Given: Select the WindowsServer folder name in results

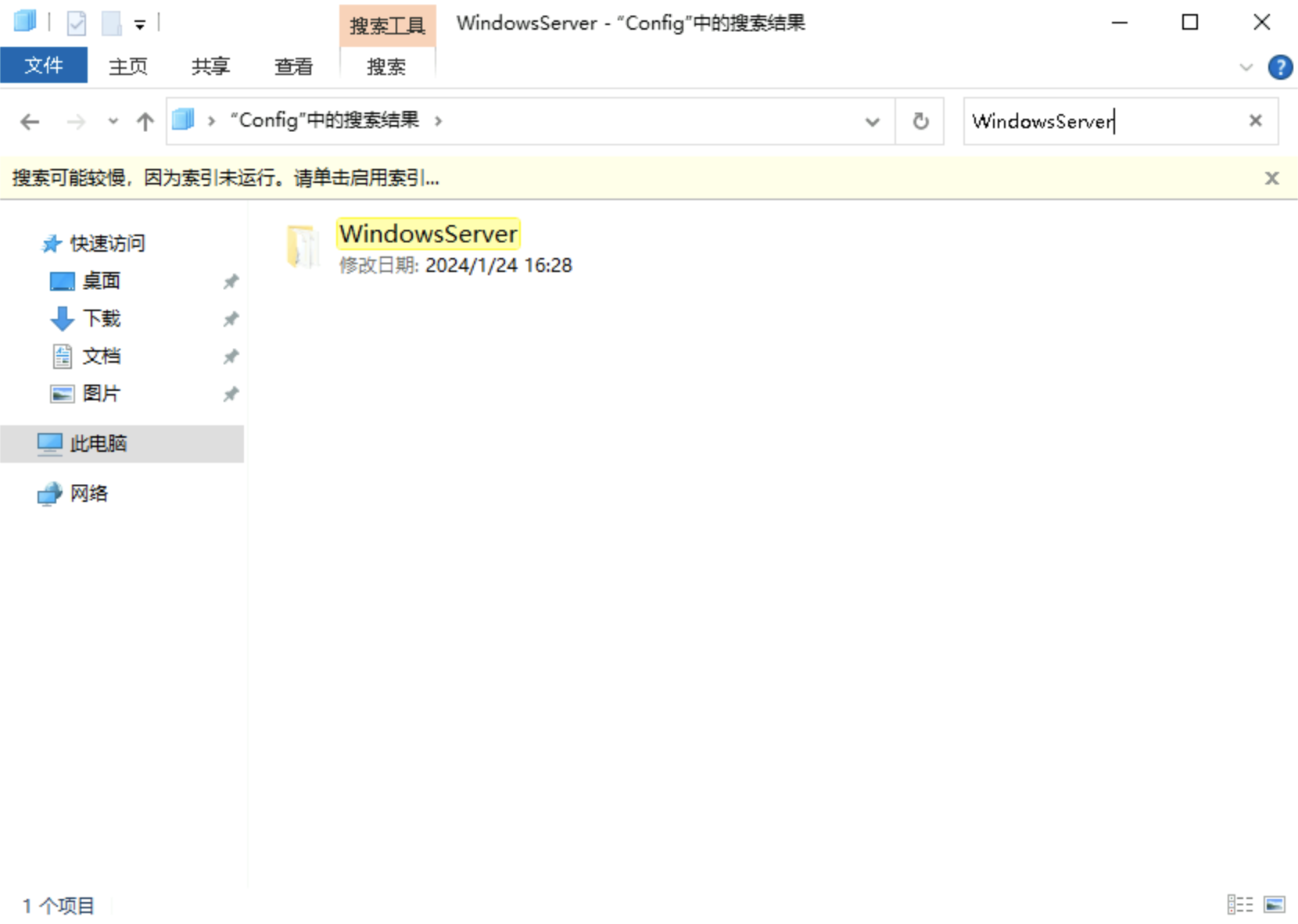Looking at the screenshot, I should 428,234.
